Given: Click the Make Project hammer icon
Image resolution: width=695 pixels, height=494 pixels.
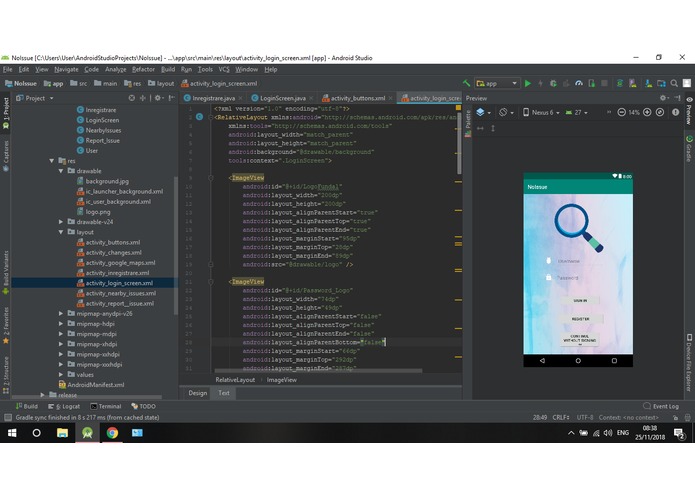Looking at the screenshot, I should point(466,83).
